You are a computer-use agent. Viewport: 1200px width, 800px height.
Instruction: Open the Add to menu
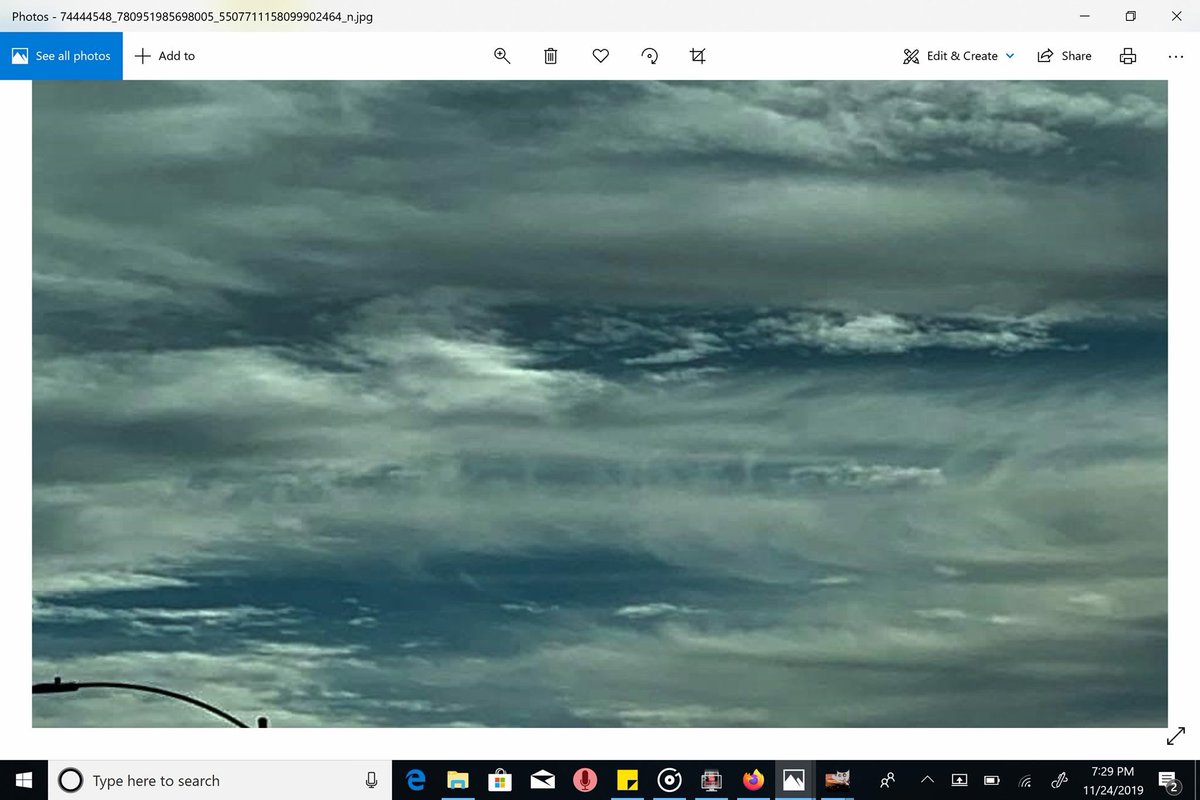[165, 56]
